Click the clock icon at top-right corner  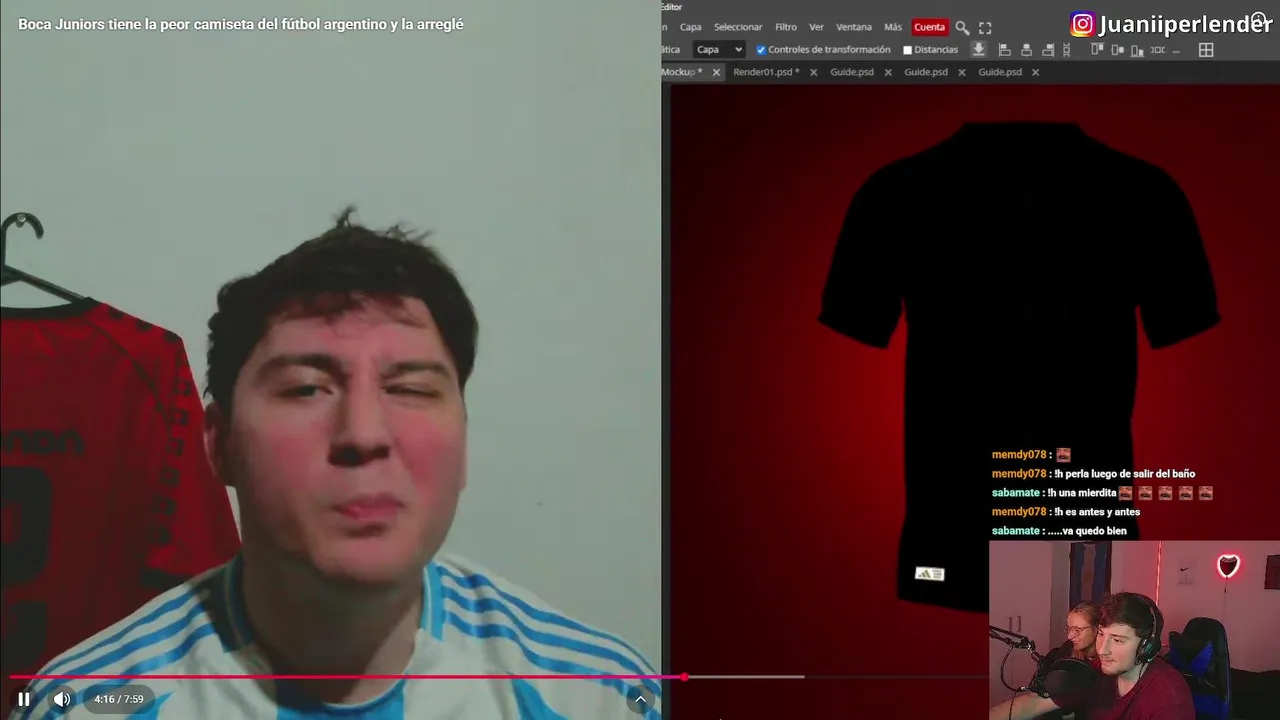(1259, 19)
